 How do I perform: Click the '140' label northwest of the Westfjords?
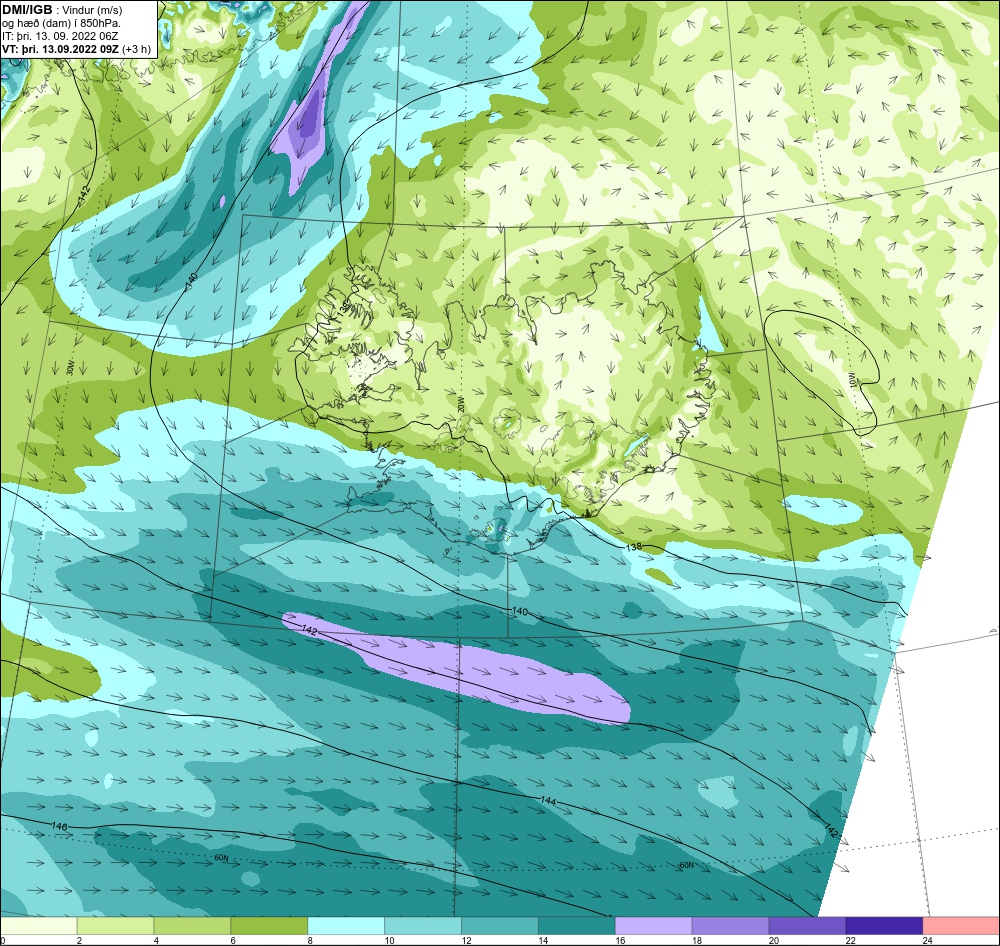(x=192, y=279)
